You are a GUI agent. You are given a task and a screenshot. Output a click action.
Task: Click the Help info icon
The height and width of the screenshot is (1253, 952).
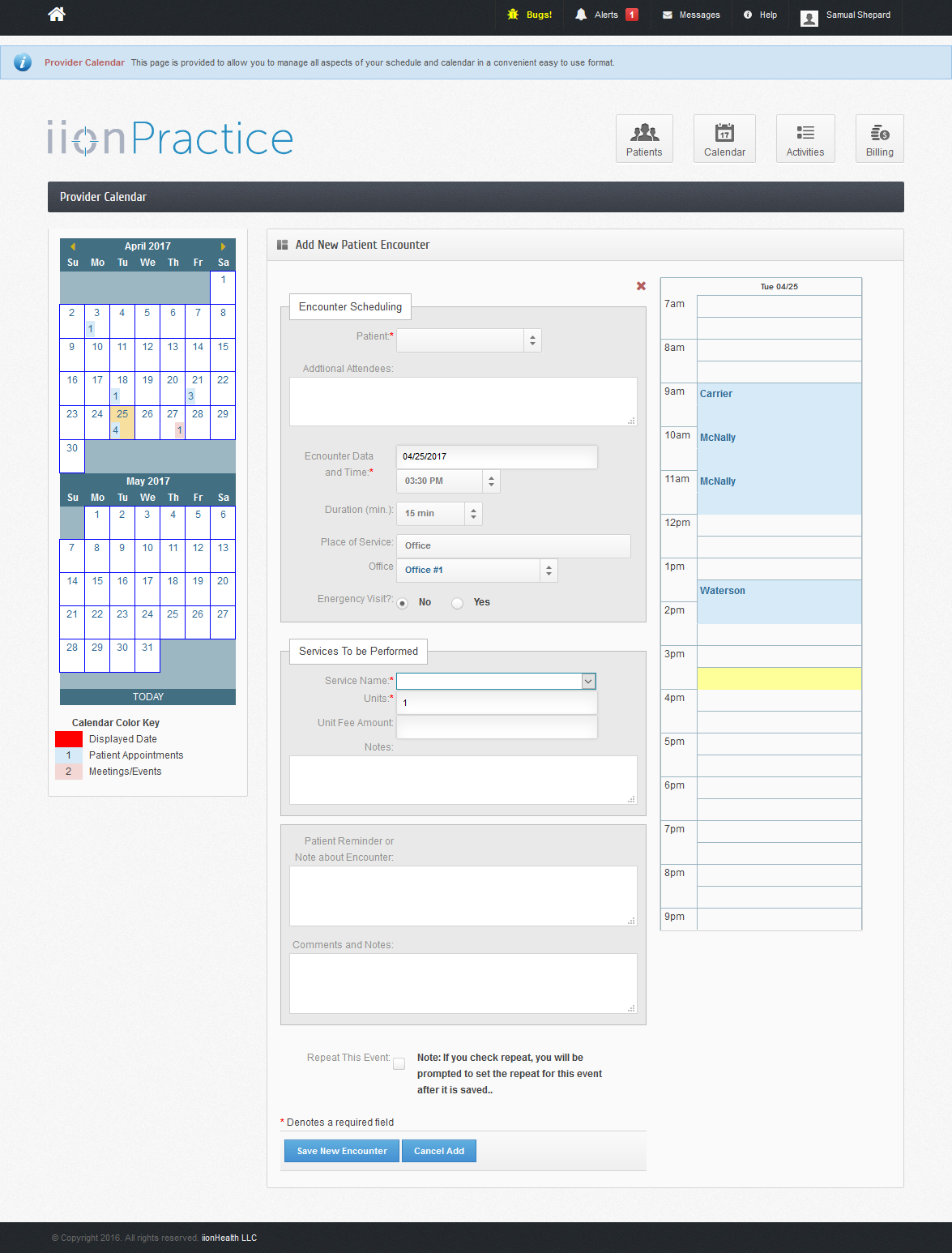(x=748, y=15)
